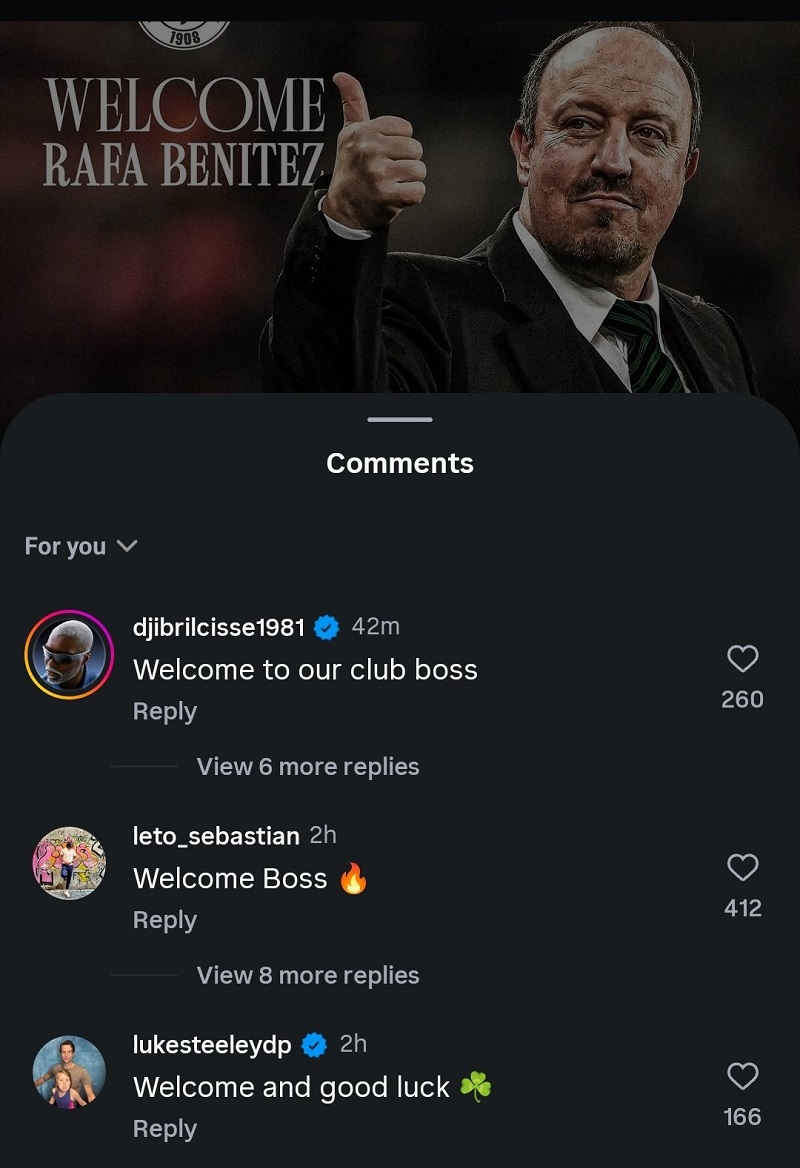Click the comments sheet drag handle

pyautogui.click(x=400, y=419)
